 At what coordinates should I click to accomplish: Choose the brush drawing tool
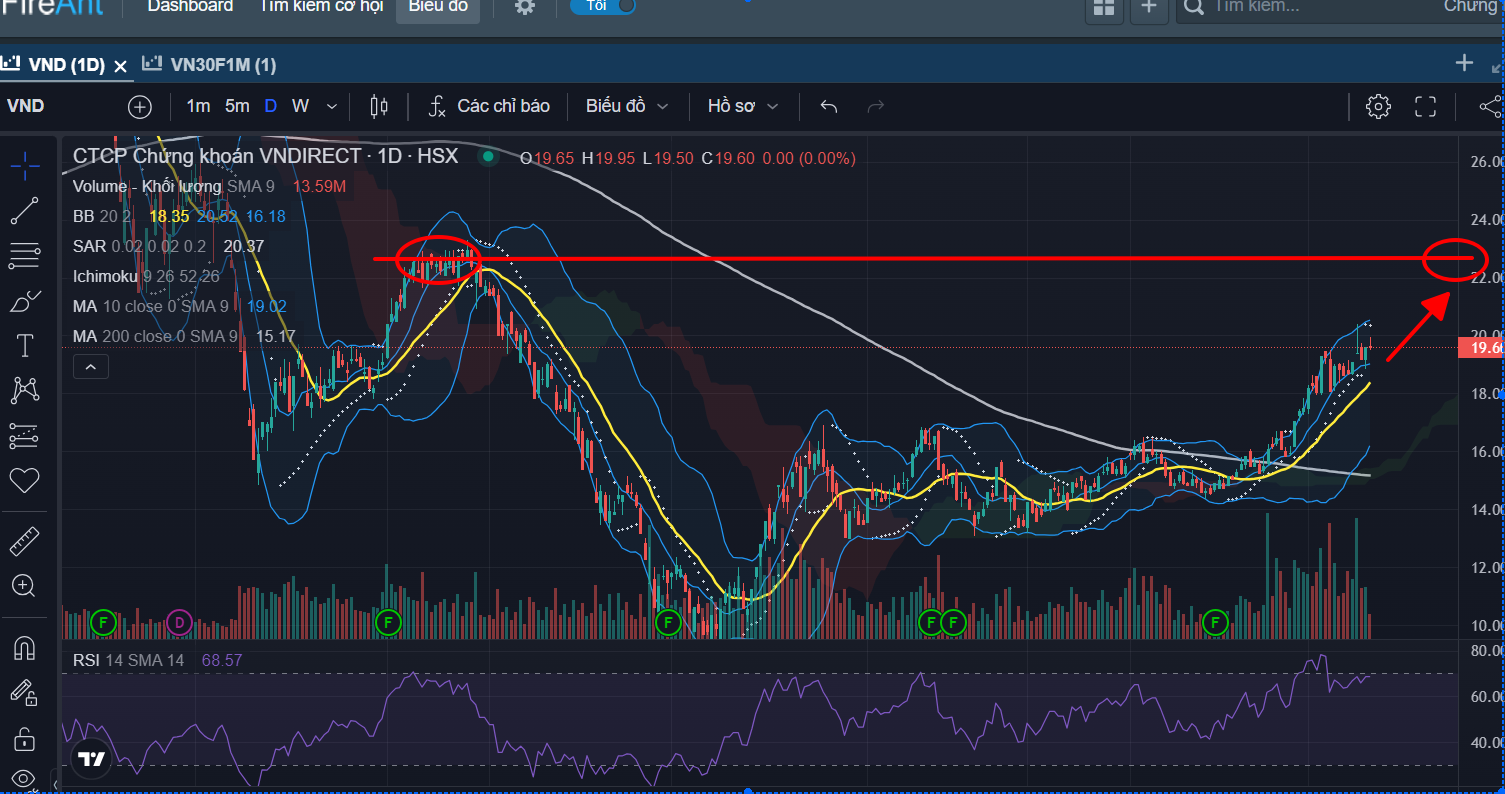24,301
